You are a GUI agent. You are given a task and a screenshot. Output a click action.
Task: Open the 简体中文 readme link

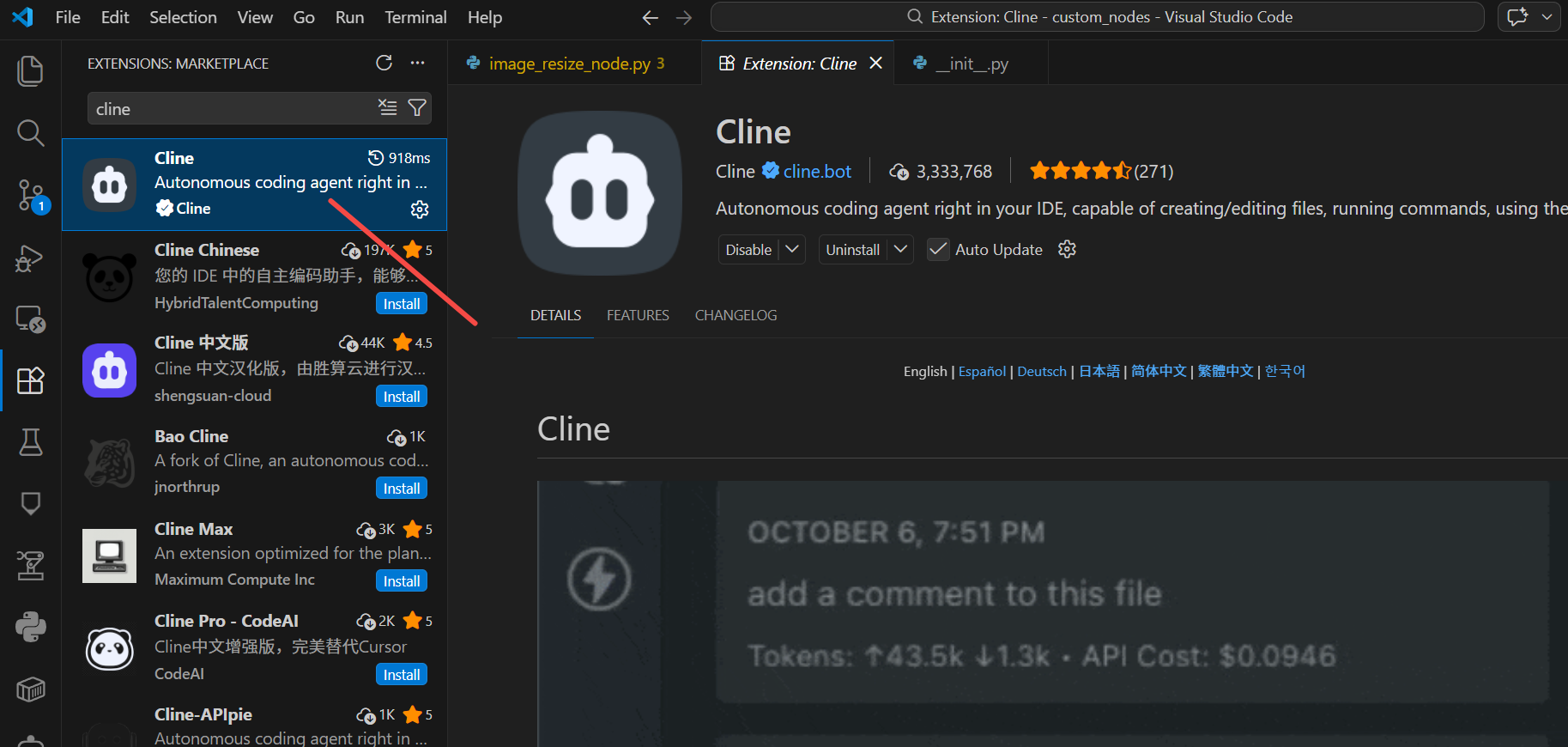point(1159,371)
